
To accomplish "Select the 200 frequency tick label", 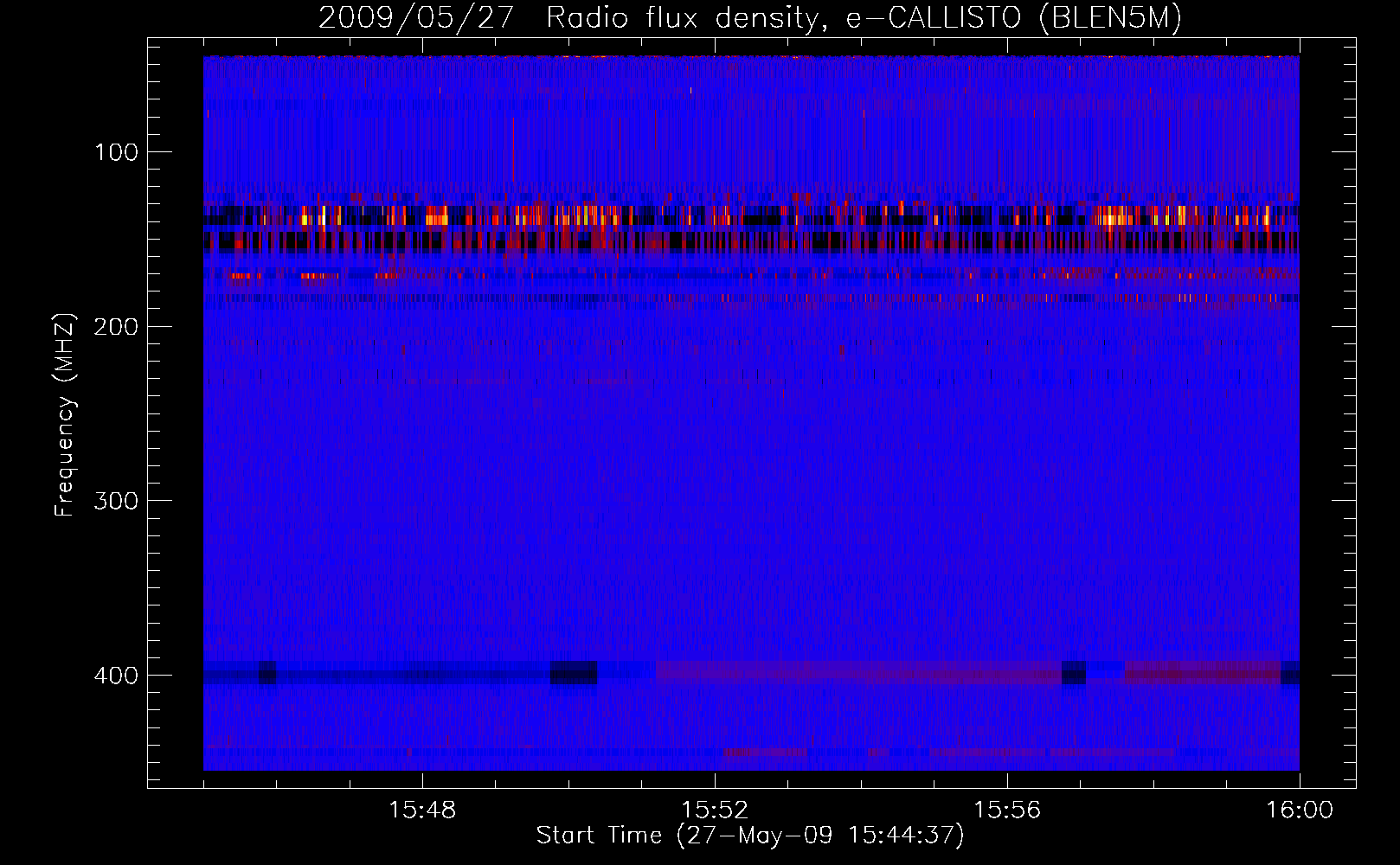I will [x=115, y=327].
